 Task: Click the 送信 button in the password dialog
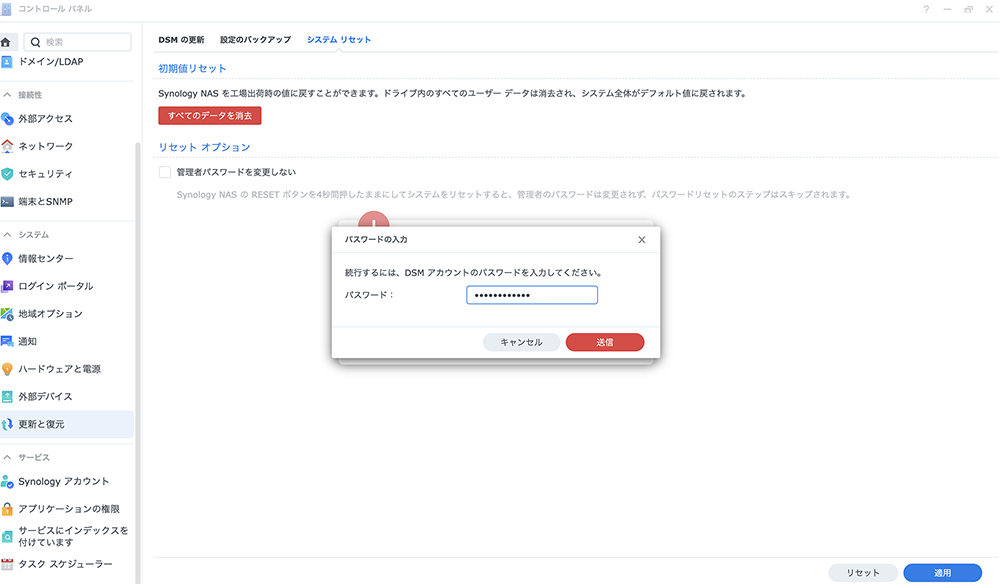pyautogui.click(x=605, y=341)
